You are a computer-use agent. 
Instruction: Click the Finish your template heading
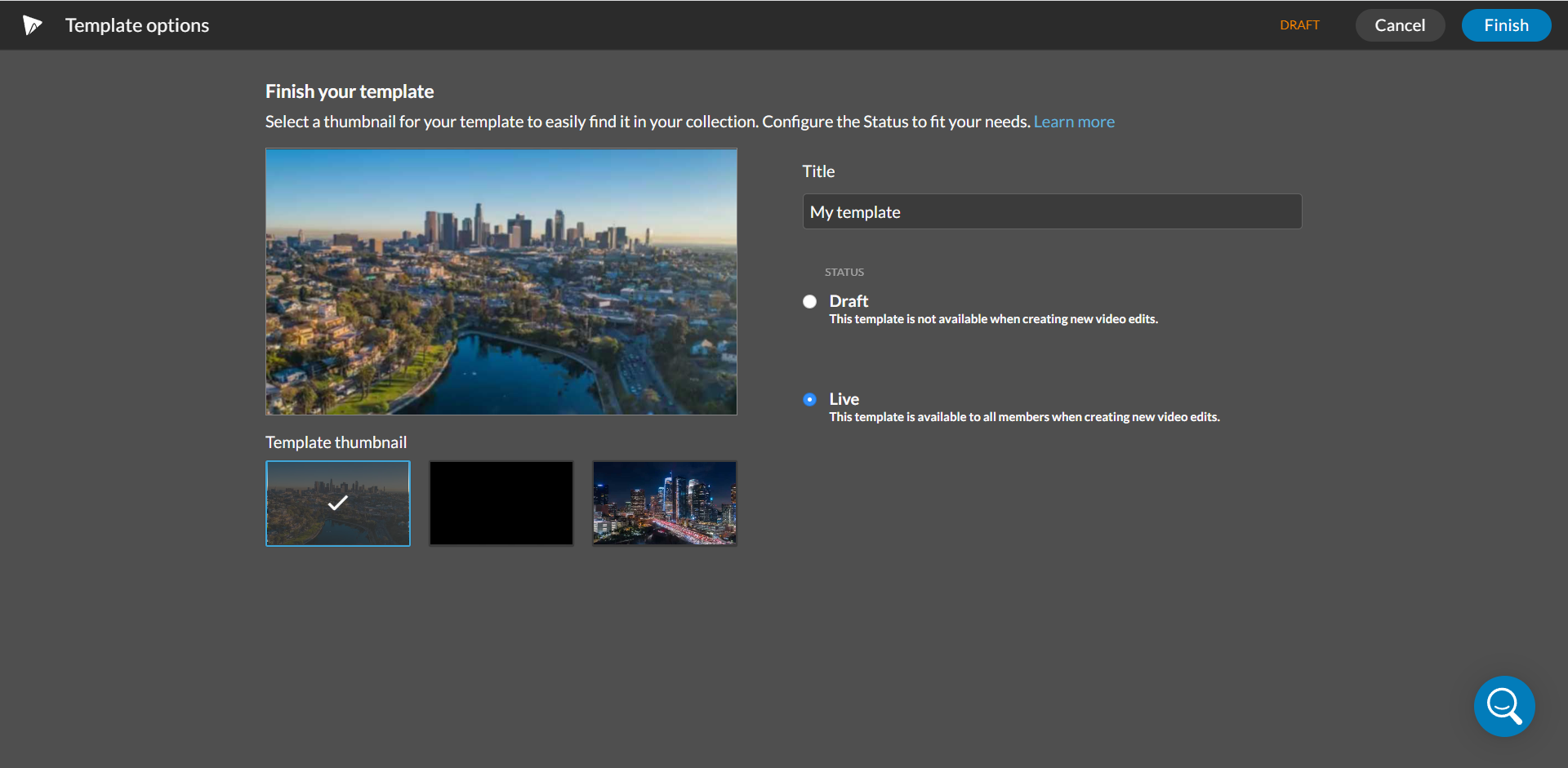coord(349,91)
